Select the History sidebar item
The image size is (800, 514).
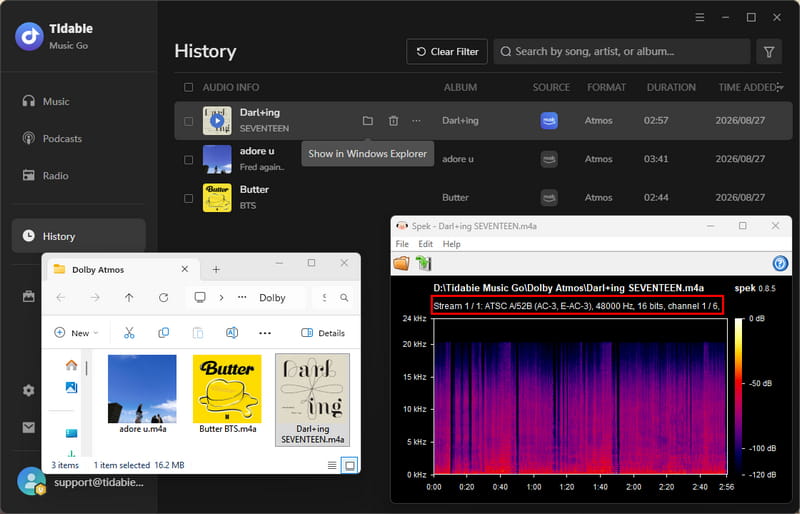(x=79, y=236)
